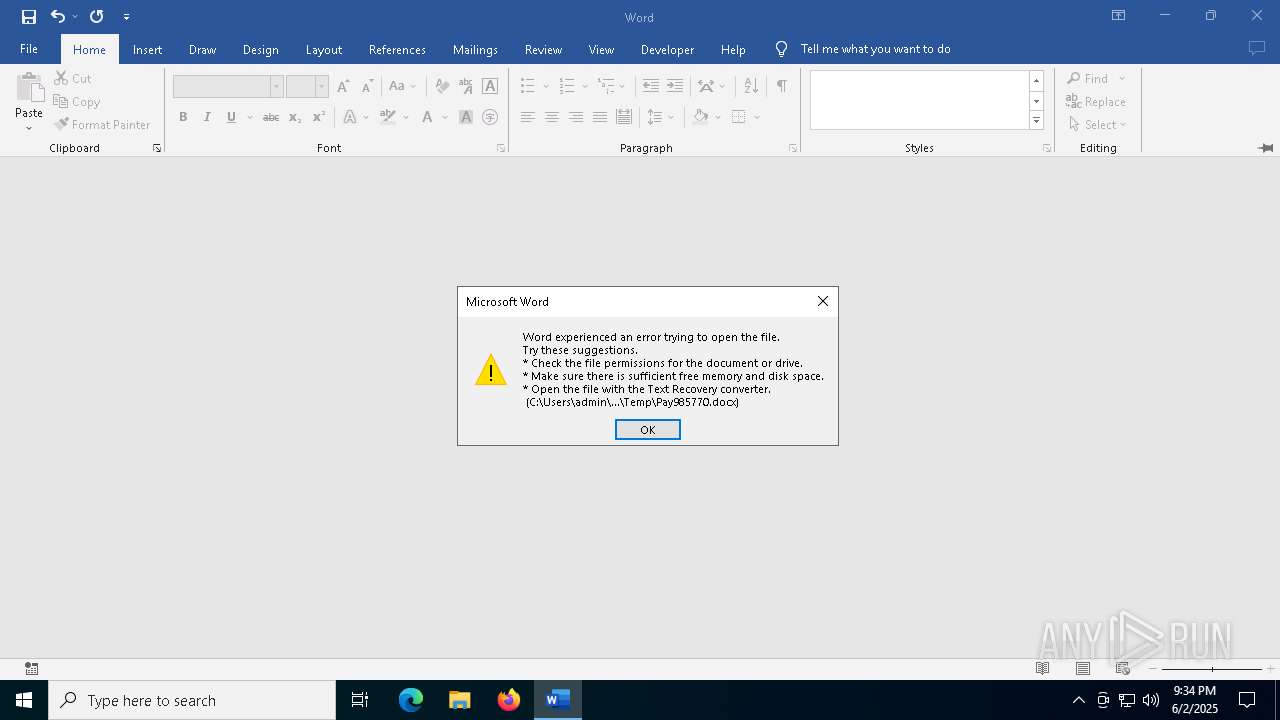Click the Text Highlight Color button
The image size is (1280, 720).
(388, 117)
